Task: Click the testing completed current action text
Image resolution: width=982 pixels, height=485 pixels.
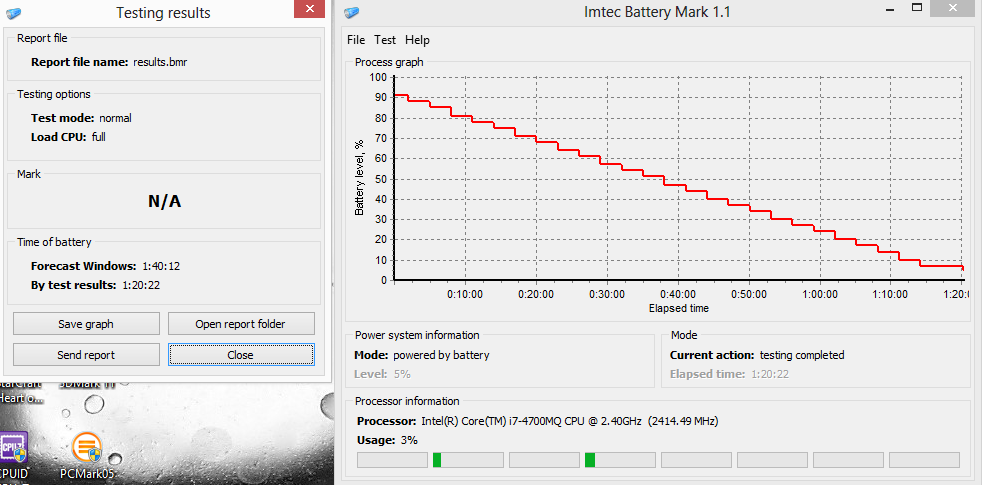Action: click(x=802, y=355)
